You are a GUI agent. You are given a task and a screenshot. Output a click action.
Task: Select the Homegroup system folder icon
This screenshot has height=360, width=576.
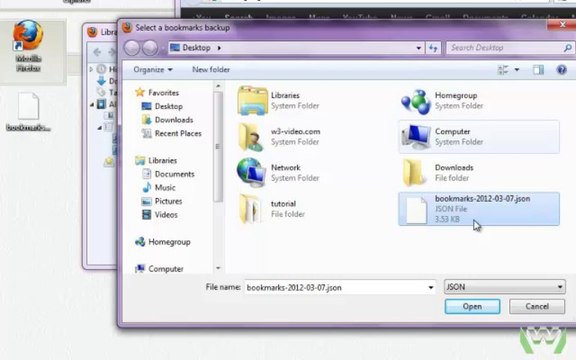pos(415,101)
